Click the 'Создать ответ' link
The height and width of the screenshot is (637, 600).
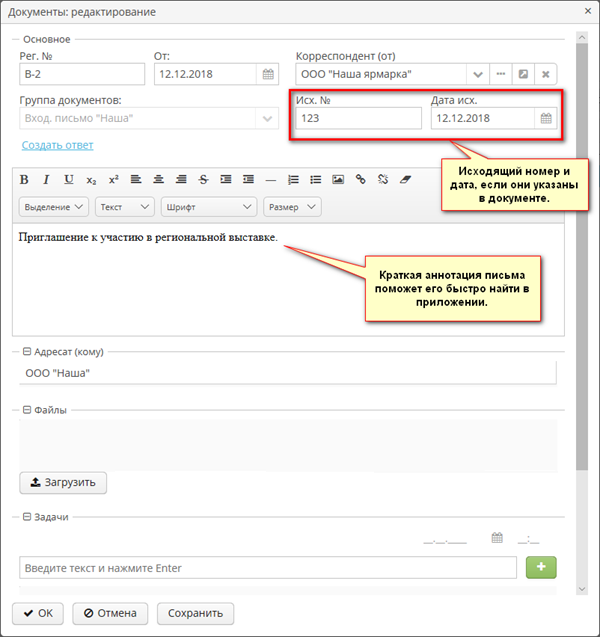(57, 145)
